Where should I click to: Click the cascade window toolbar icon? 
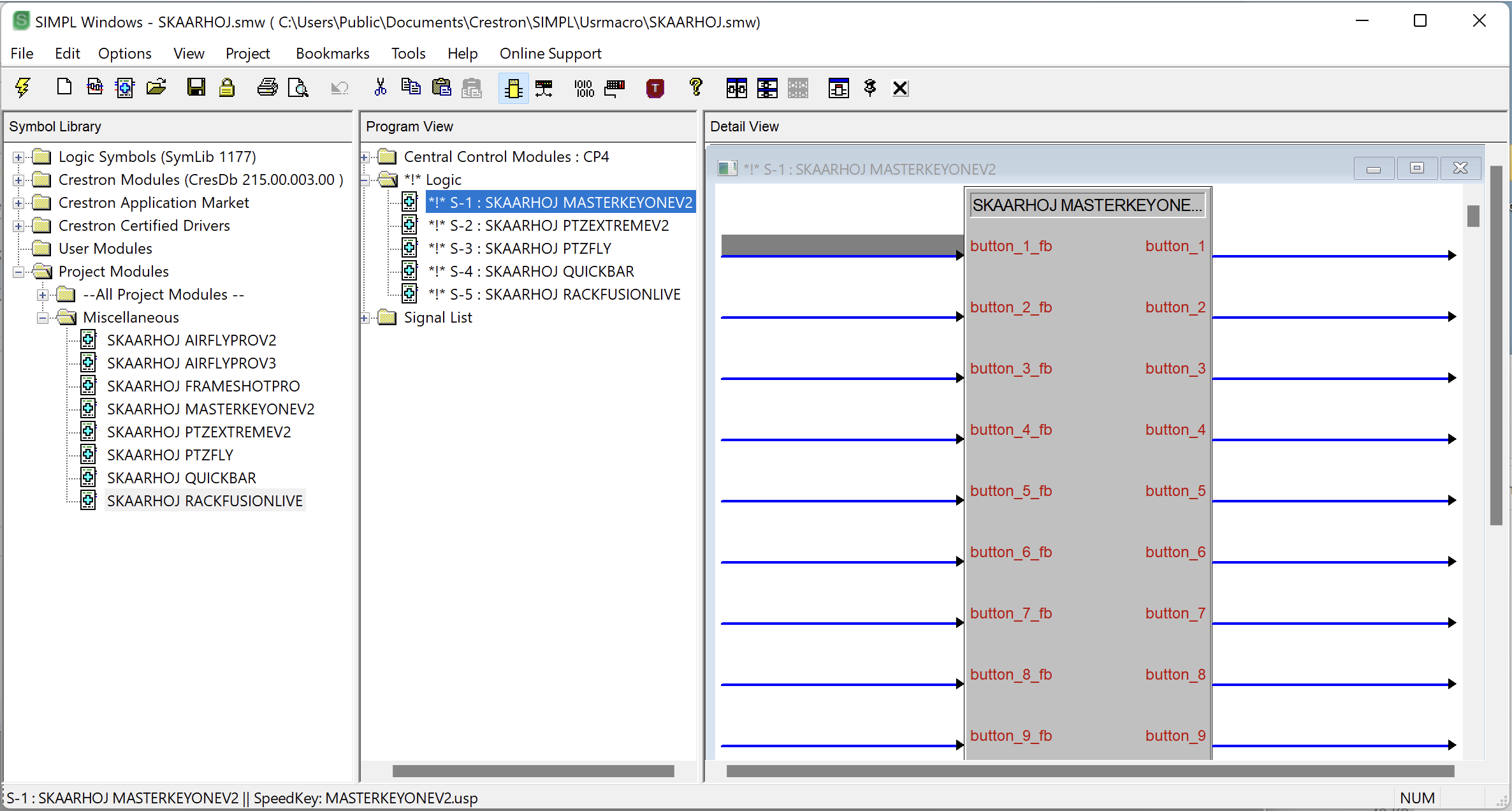838,88
